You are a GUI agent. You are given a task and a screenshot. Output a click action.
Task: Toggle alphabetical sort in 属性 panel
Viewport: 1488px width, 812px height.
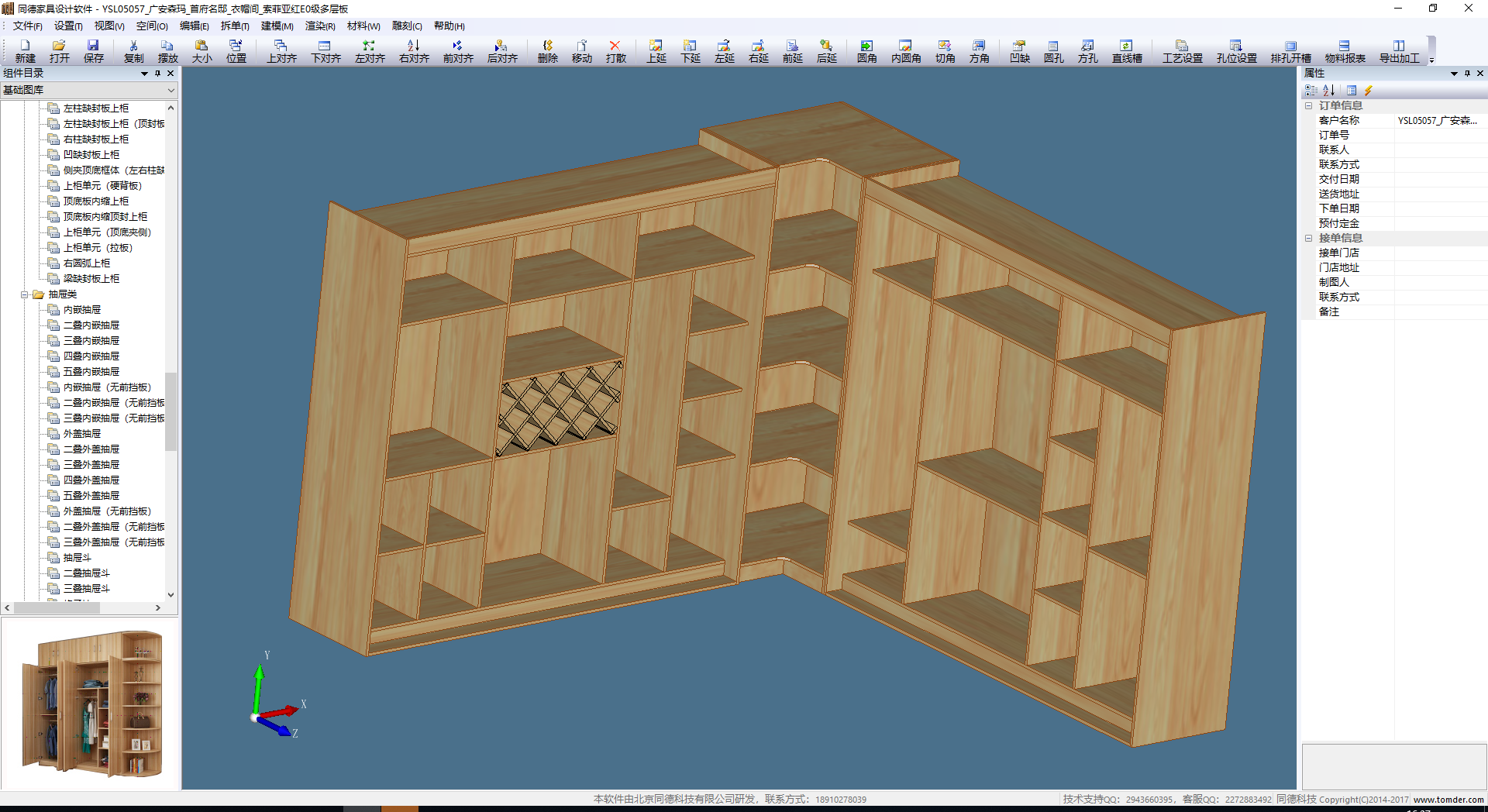1329,91
